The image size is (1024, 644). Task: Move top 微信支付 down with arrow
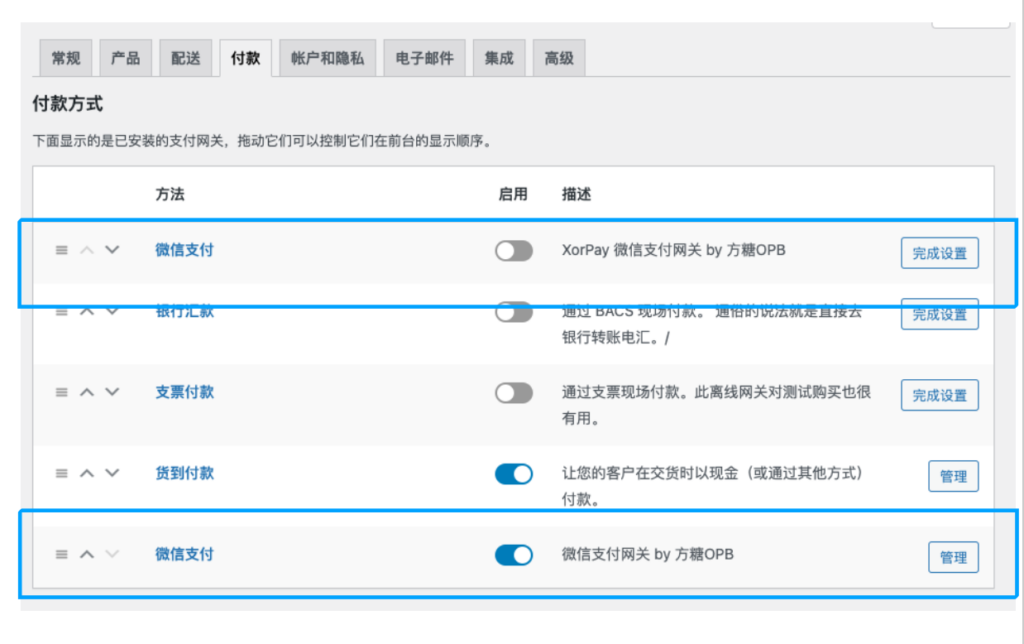point(111,250)
